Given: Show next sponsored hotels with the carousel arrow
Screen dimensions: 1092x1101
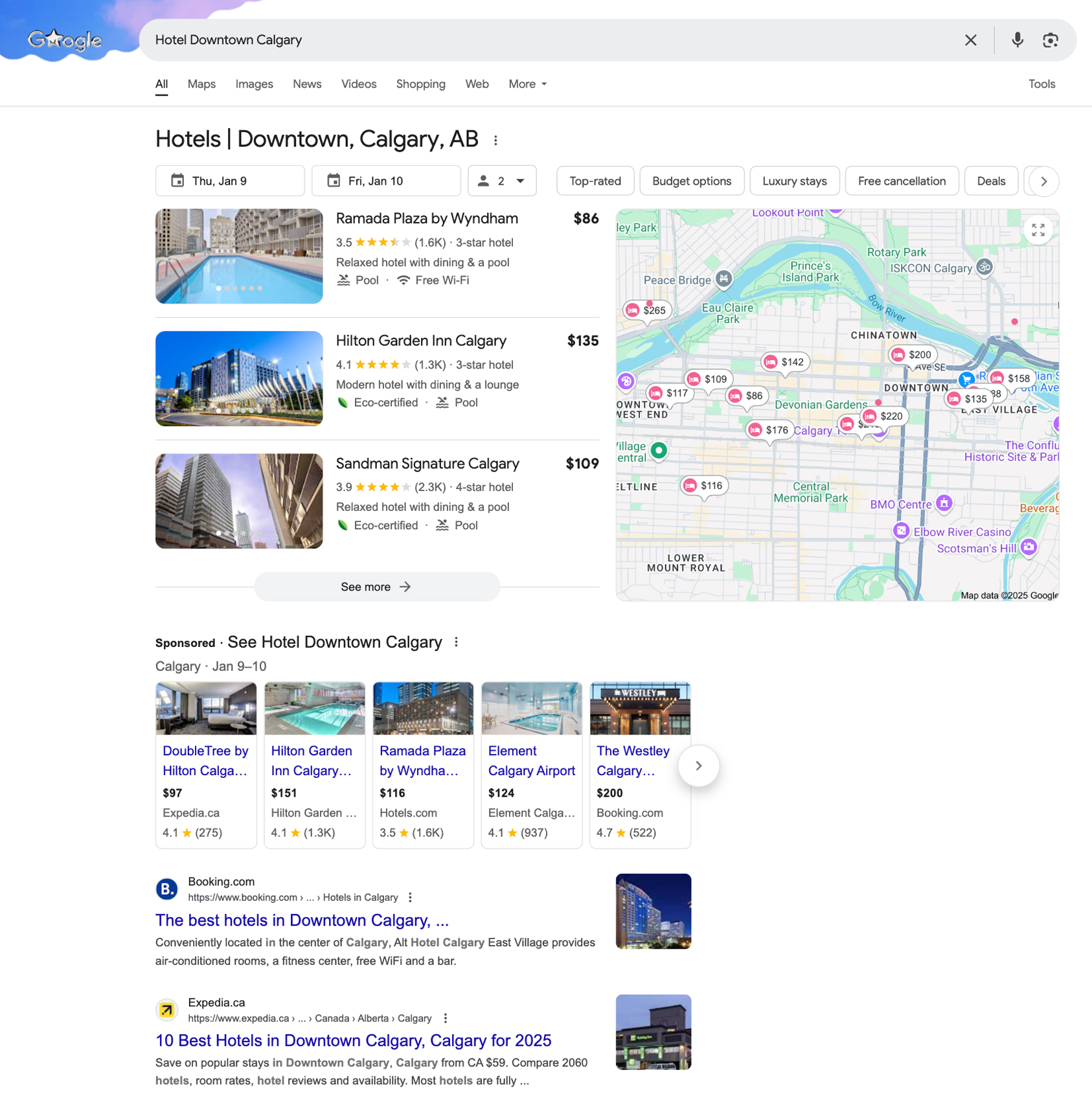Looking at the screenshot, I should pyautogui.click(x=698, y=766).
